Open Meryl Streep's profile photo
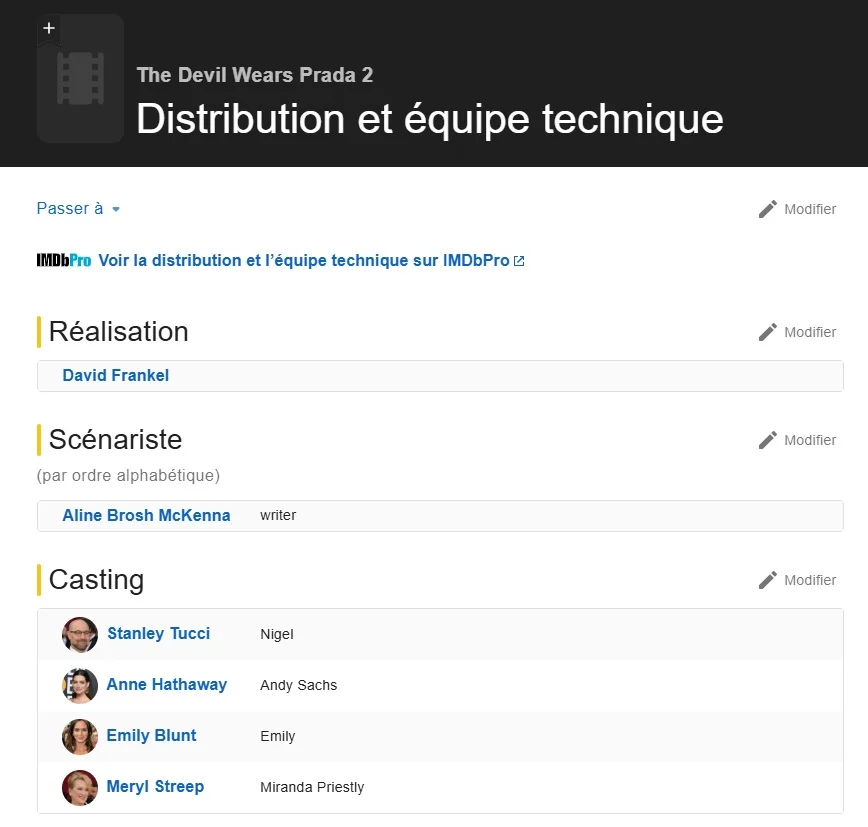Viewport: 868px width, 827px height. pos(80,787)
